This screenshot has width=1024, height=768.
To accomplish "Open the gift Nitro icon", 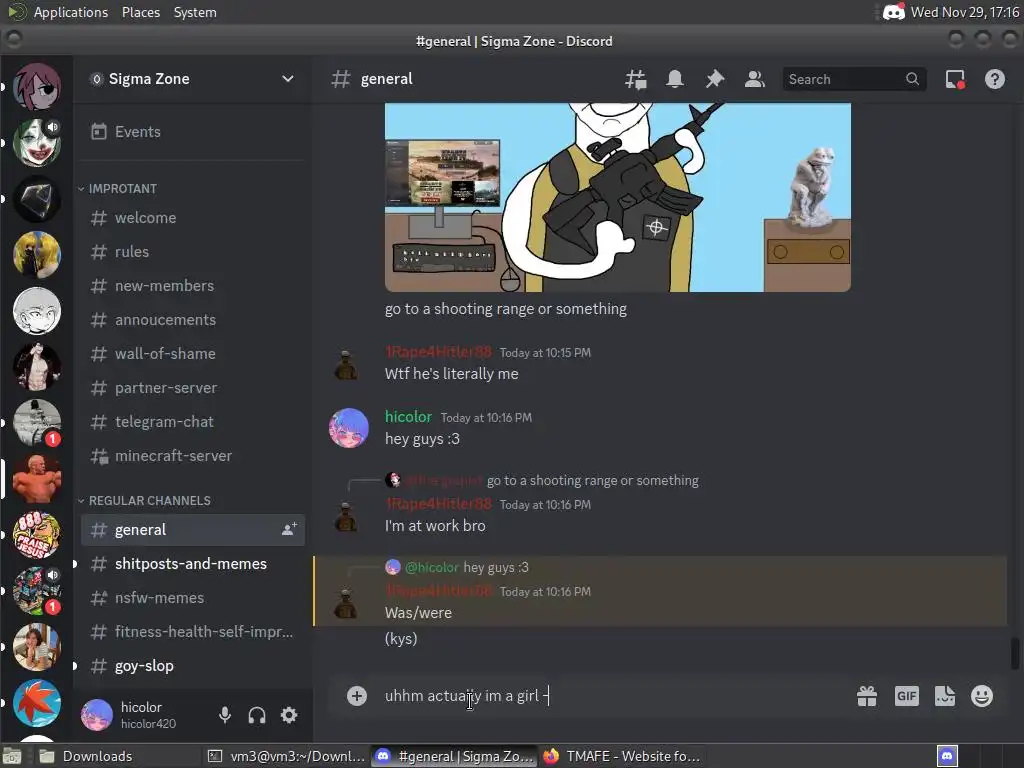I will tap(867, 696).
